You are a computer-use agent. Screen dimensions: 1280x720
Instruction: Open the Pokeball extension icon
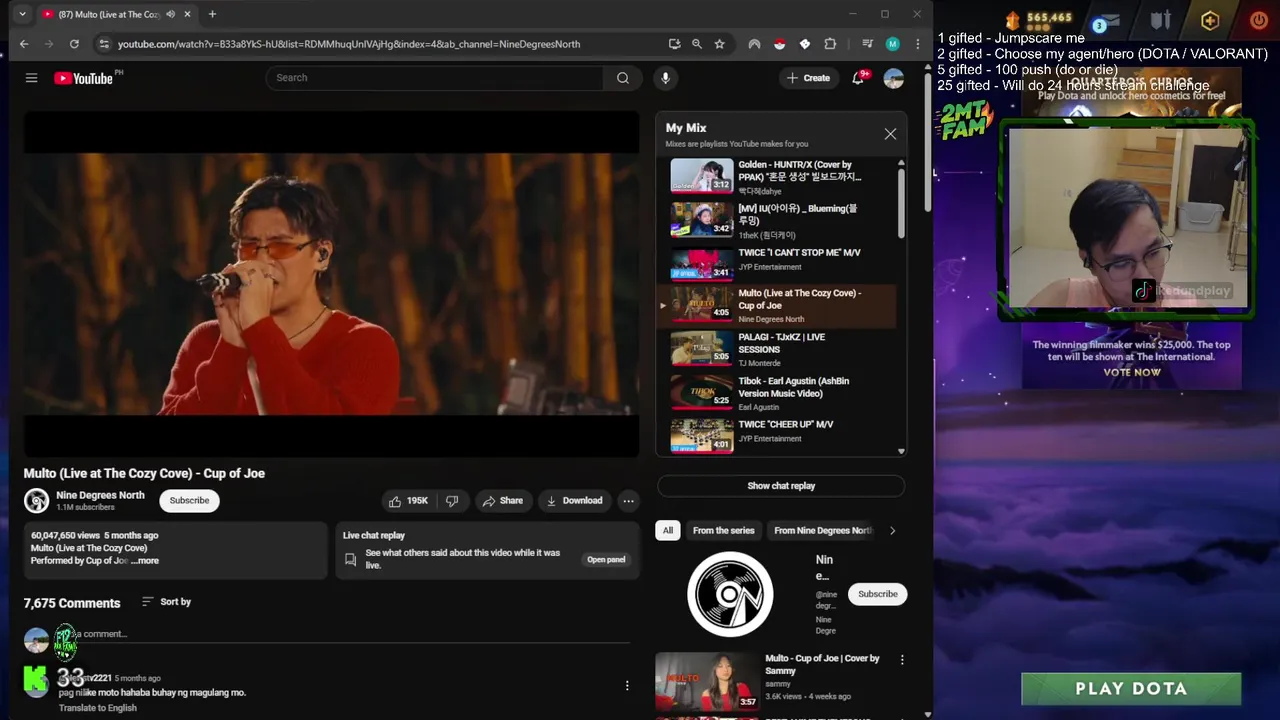pyautogui.click(x=779, y=44)
